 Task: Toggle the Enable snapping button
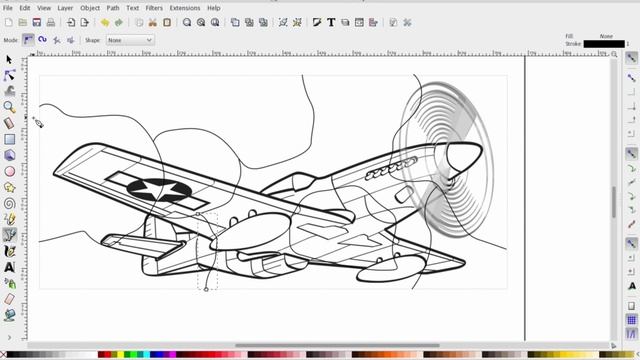(631, 58)
